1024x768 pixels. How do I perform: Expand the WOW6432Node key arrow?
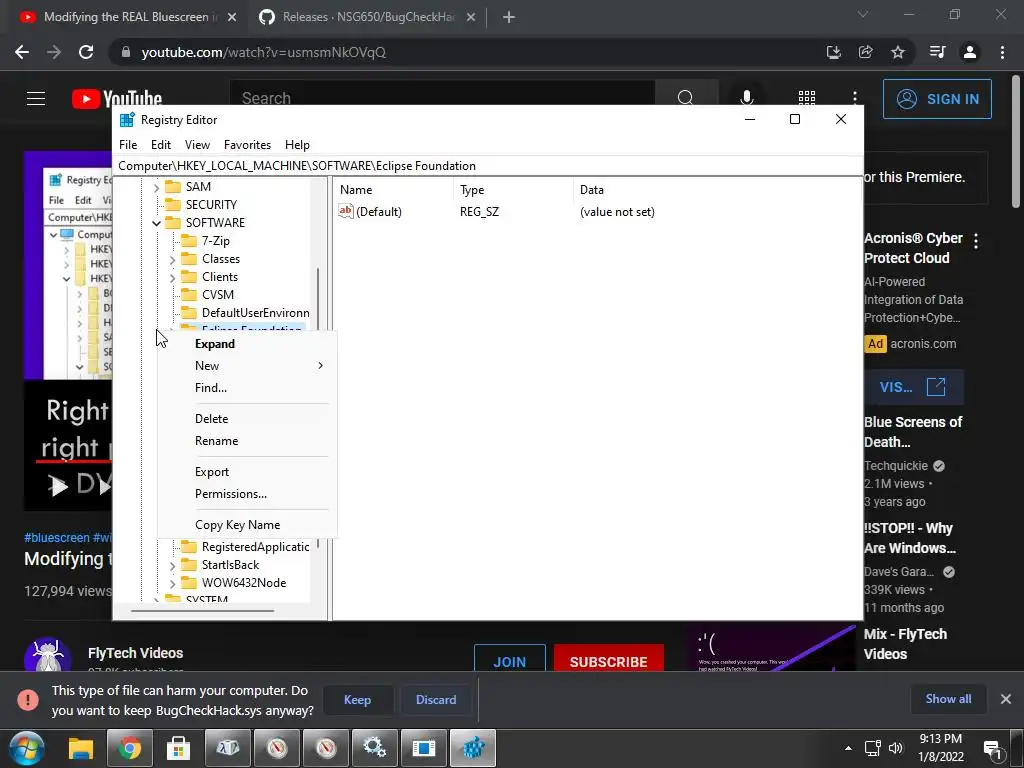click(x=172, y=583)
